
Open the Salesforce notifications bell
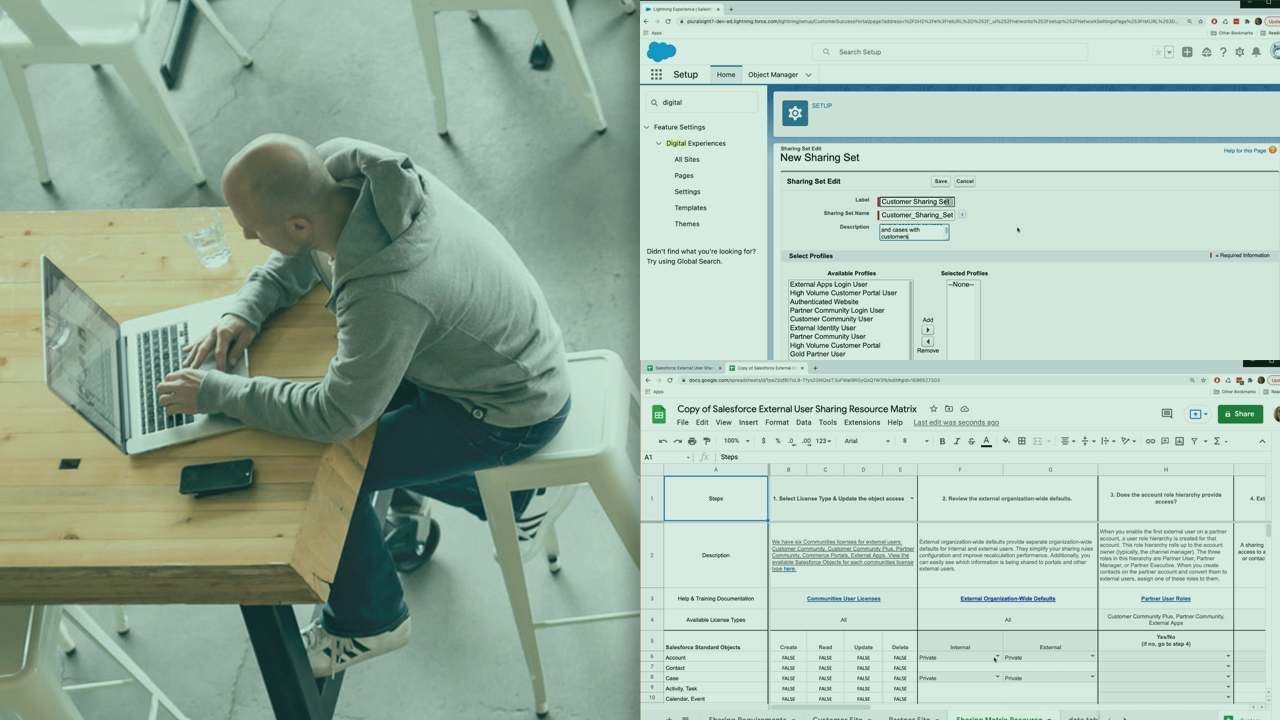click(x=1257, y=52)
